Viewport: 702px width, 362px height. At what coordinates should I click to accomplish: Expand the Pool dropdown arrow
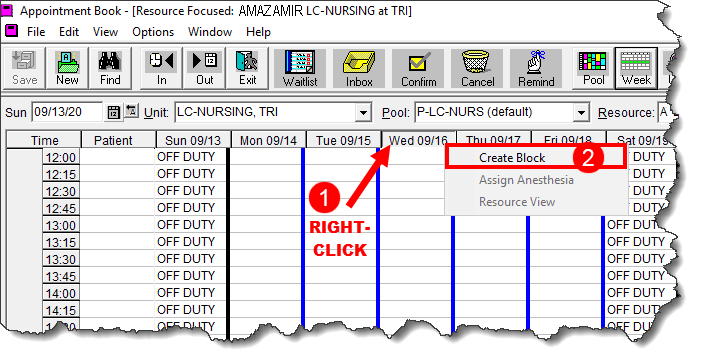581,112
